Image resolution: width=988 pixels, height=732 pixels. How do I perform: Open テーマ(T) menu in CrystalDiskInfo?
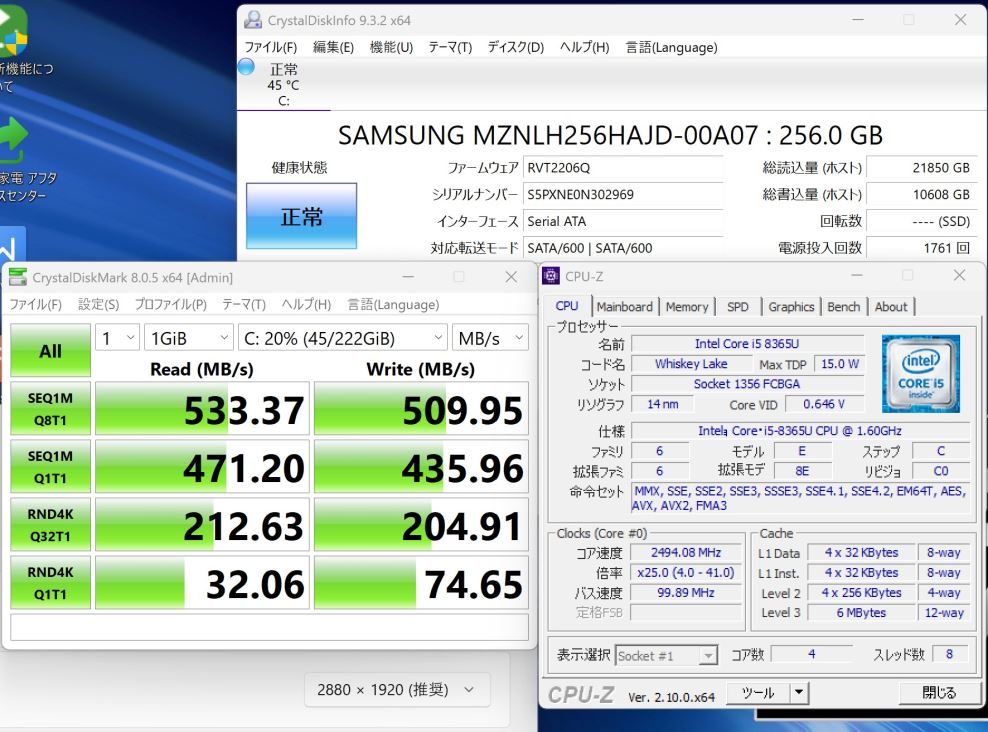450,47
